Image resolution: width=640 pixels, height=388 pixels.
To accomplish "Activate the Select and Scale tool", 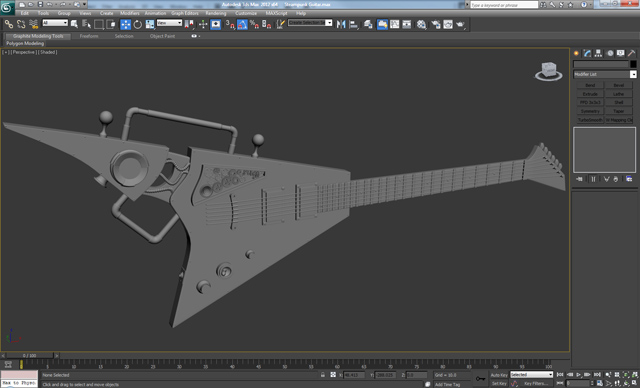I will pos(150,24).
